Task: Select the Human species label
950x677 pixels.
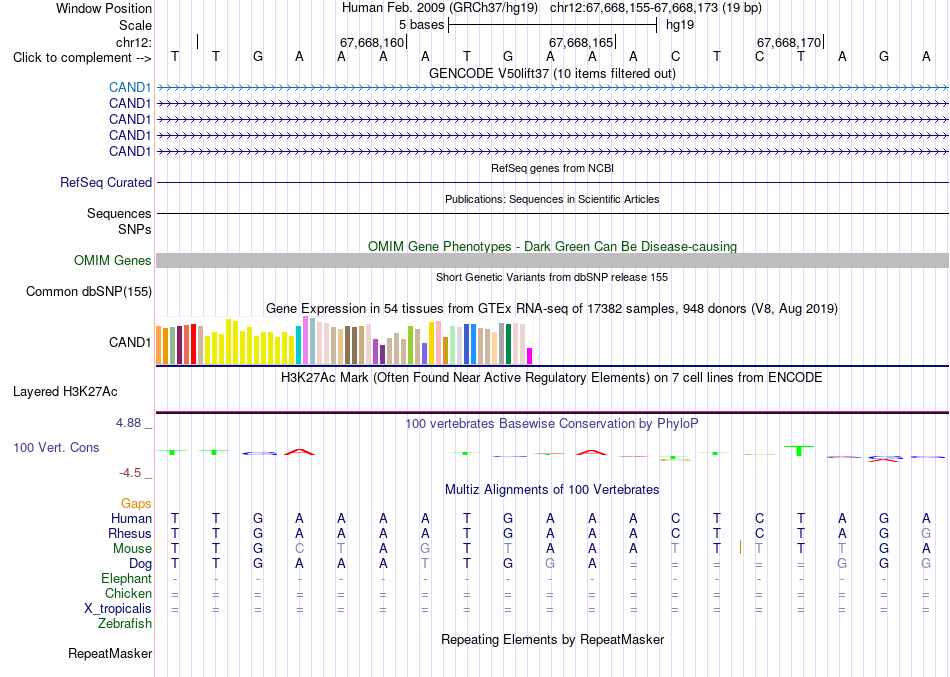Action: 131,518
